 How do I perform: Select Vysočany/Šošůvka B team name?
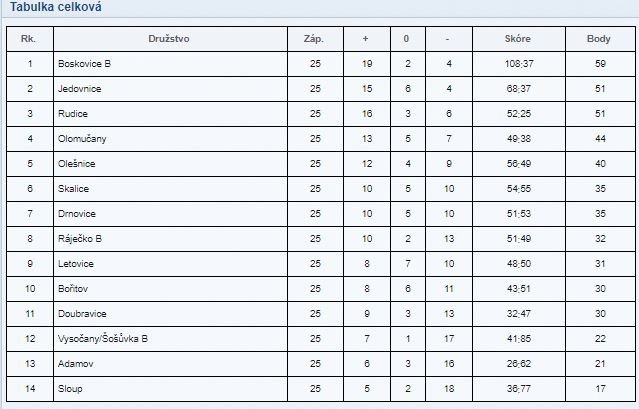tap(103, 339)
